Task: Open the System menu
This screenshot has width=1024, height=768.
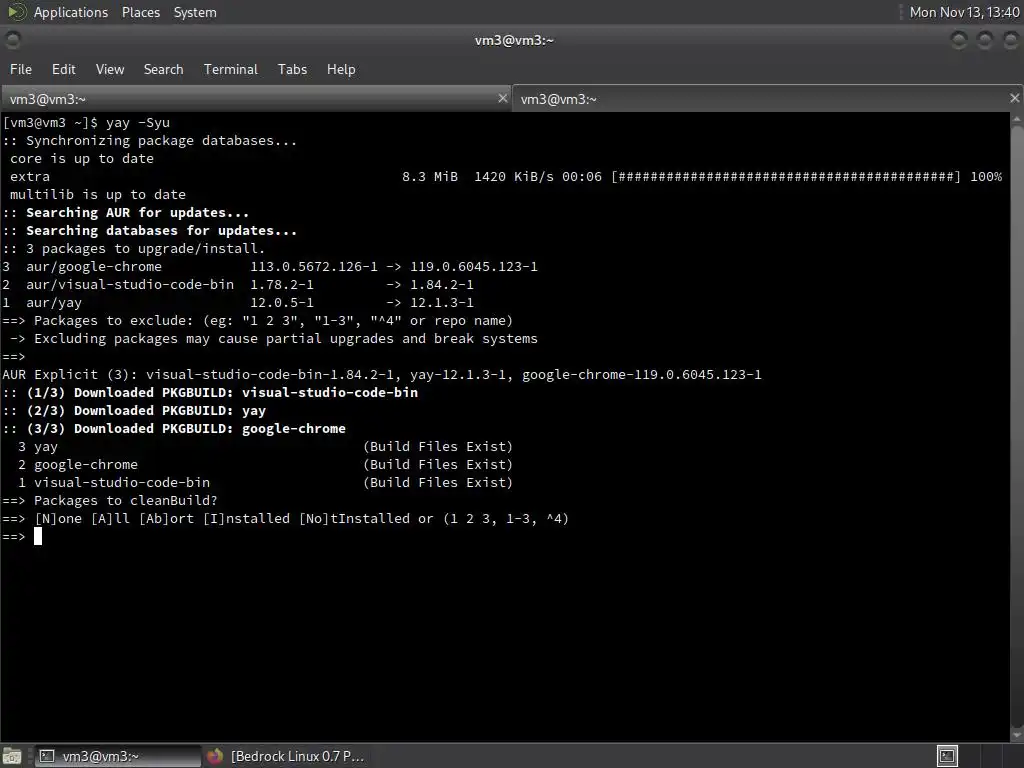Action: pyautogui.click(x=195, y=12)
